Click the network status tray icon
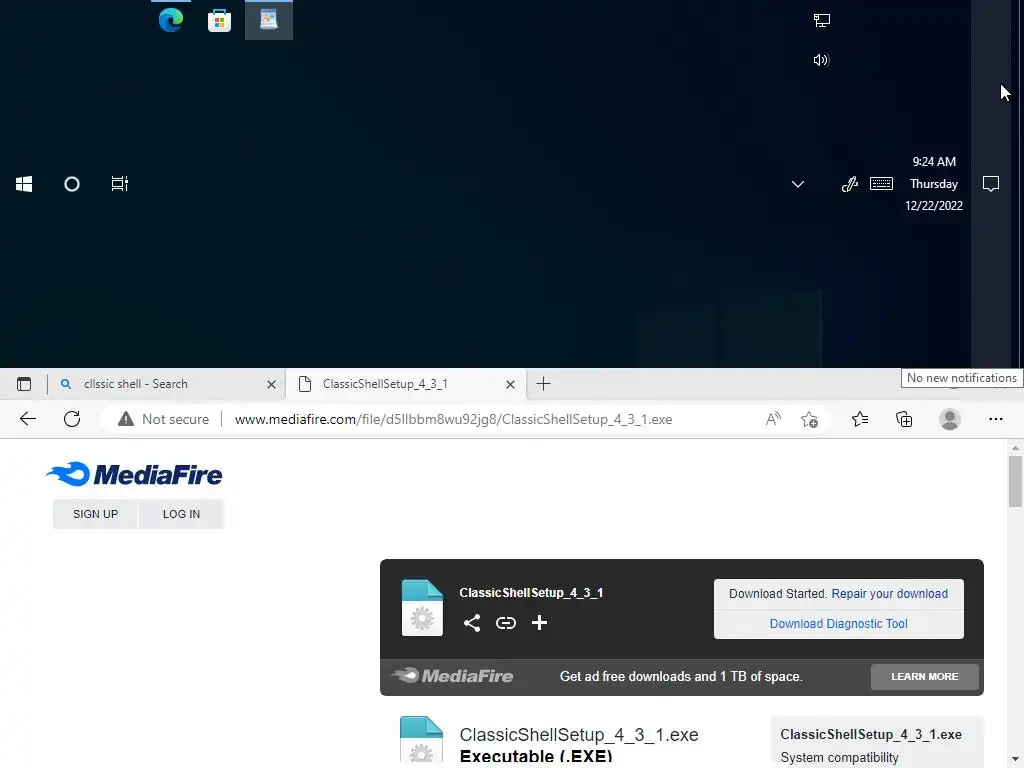The image size is (1024, 768). click(x=822, y=20)
